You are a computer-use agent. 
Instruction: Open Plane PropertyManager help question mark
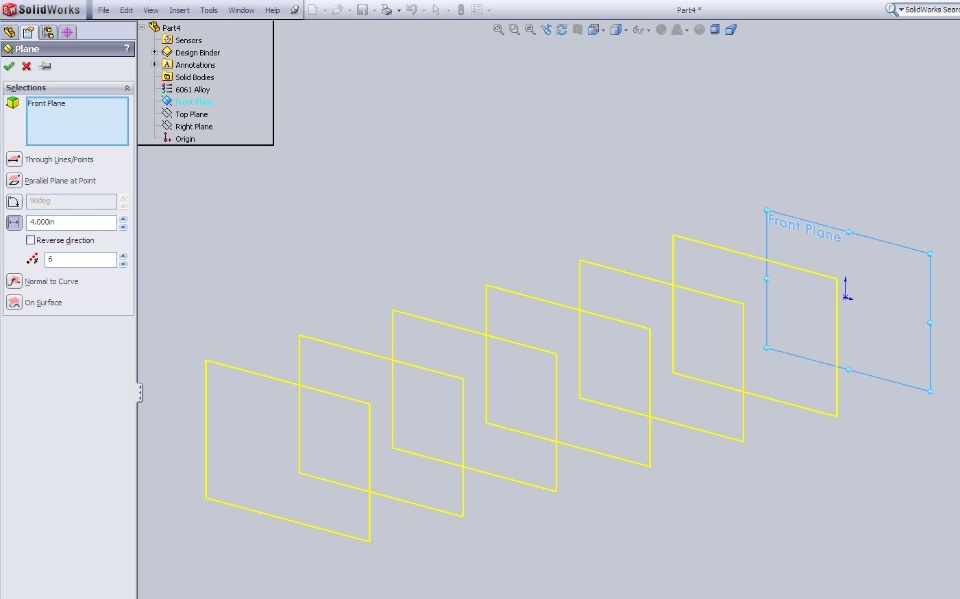coord(127,48)
